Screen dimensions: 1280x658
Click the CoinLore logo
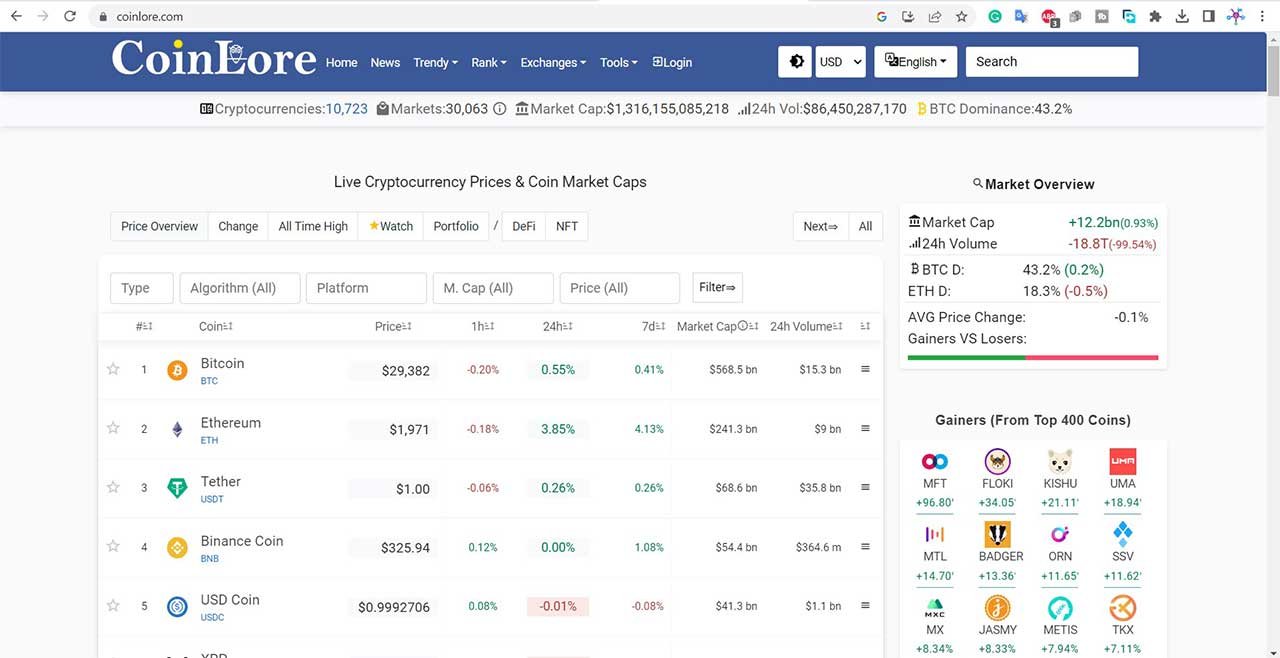pos(214,59)
